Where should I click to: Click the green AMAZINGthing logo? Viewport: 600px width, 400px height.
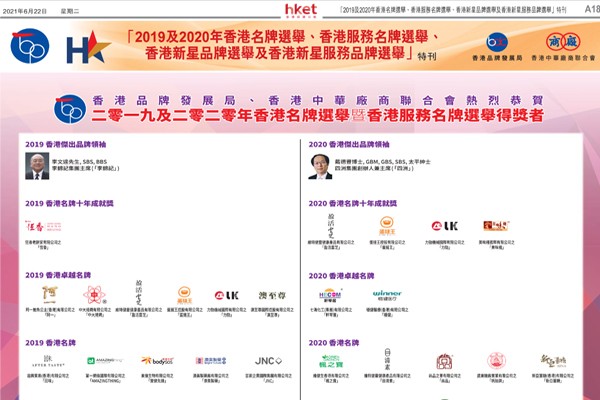[105, 361]
